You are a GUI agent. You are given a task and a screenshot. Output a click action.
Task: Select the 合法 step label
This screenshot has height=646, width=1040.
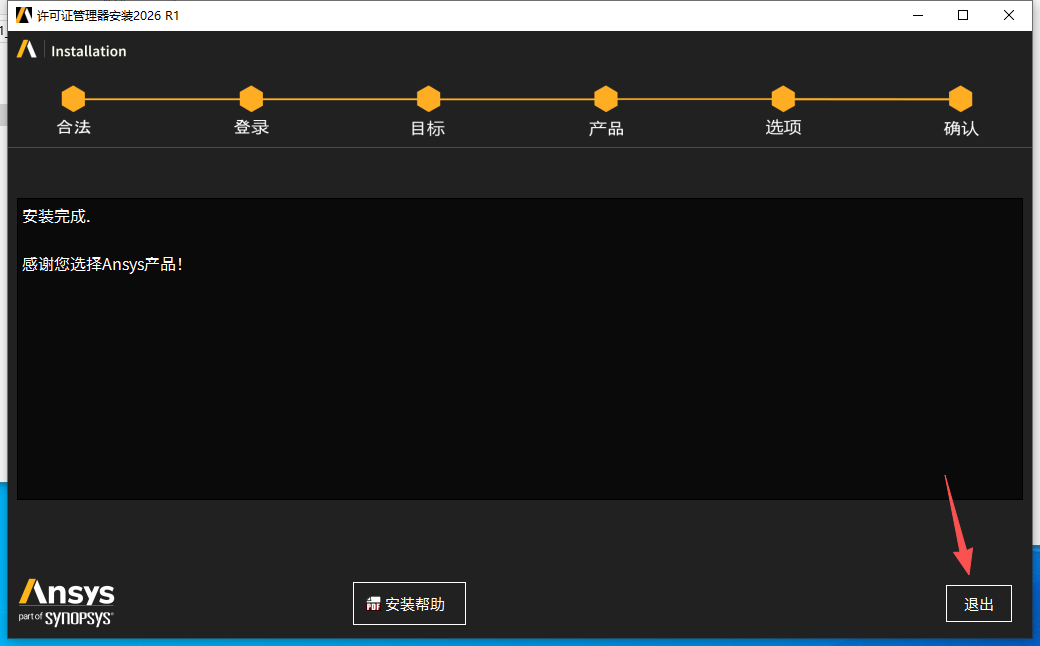[x=73, y=128]
